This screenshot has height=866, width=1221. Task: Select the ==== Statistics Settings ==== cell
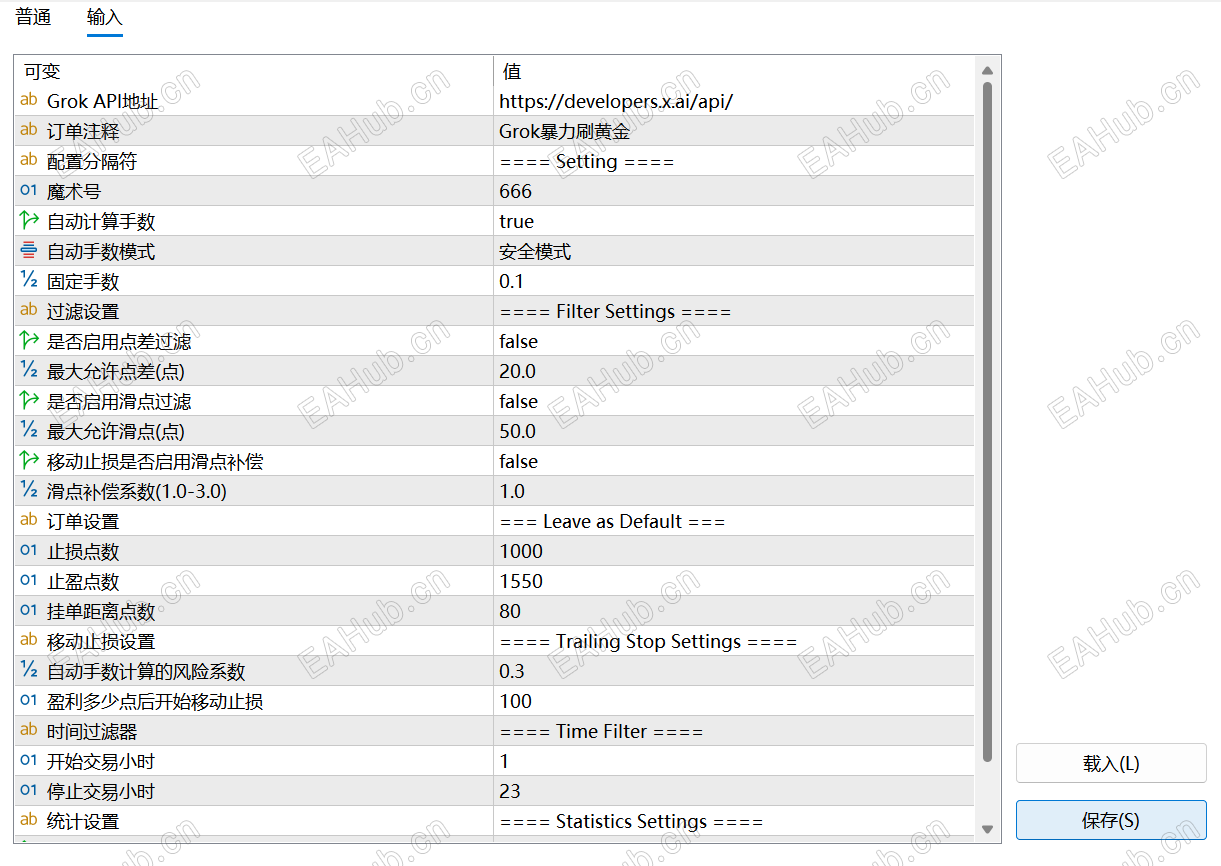point(734,821)
